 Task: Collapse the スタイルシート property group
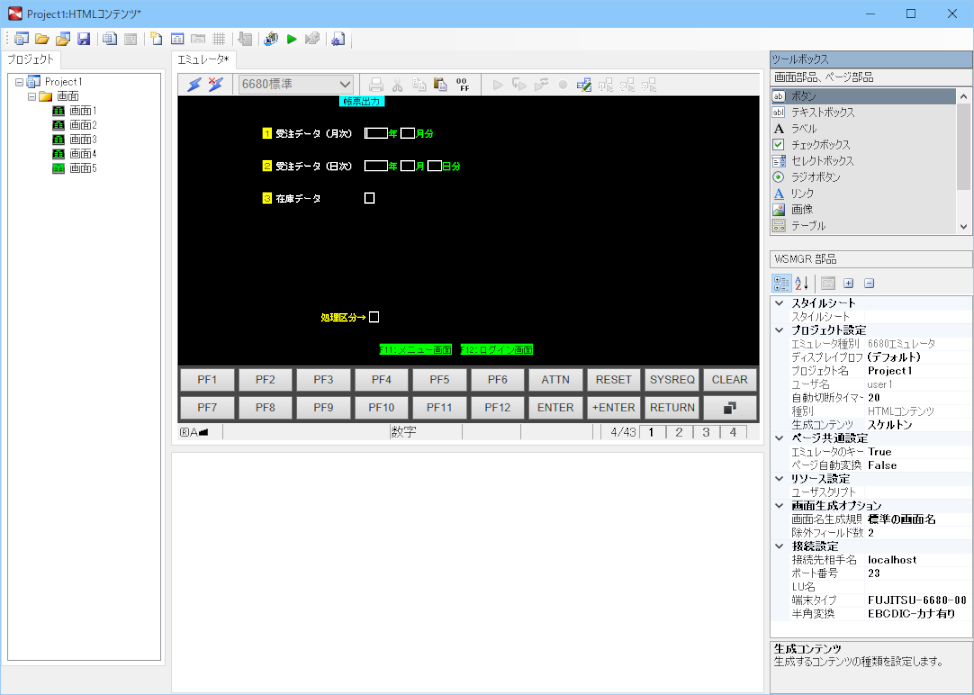point(780,303)
